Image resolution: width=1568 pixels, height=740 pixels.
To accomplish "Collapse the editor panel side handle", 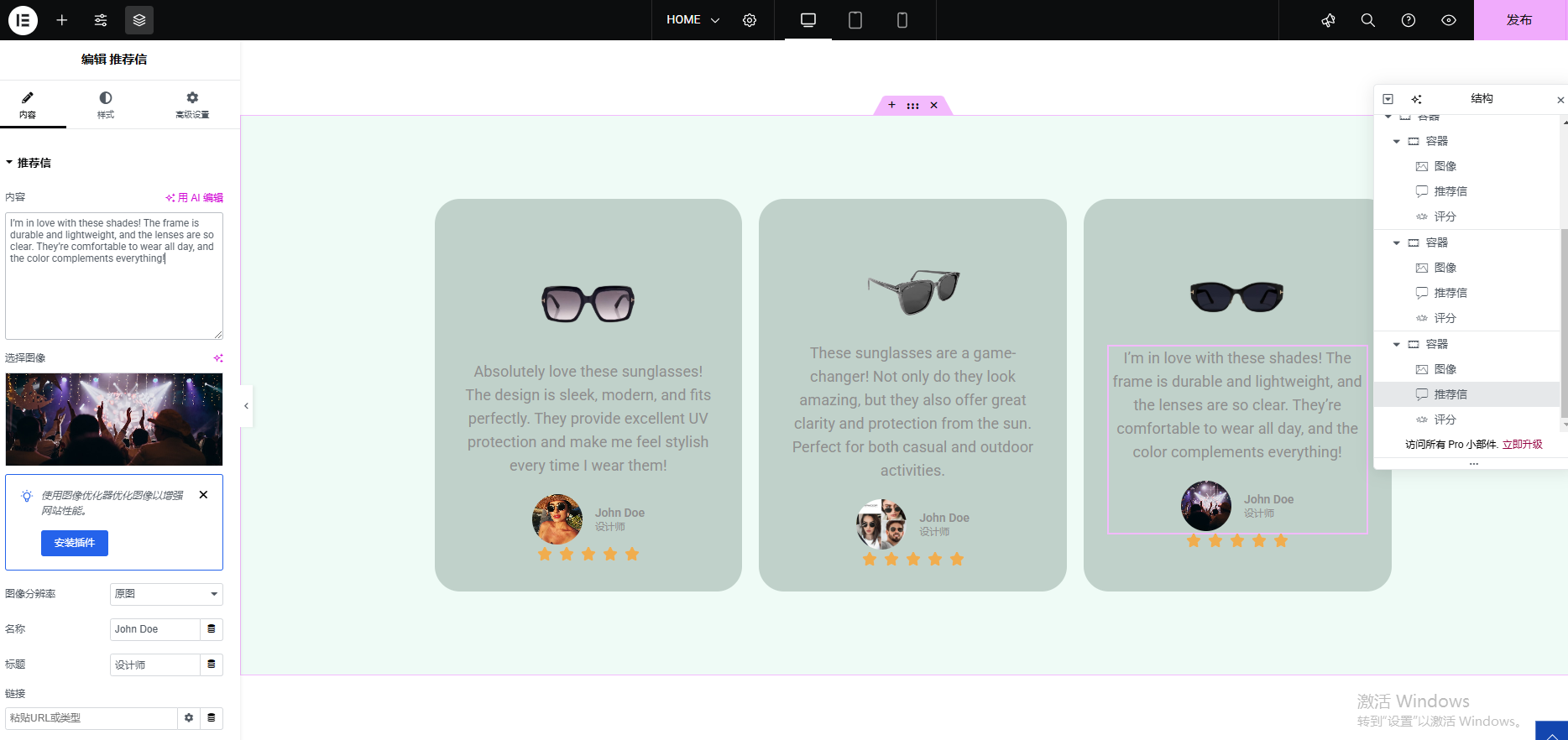I will [x=246, y=406].
